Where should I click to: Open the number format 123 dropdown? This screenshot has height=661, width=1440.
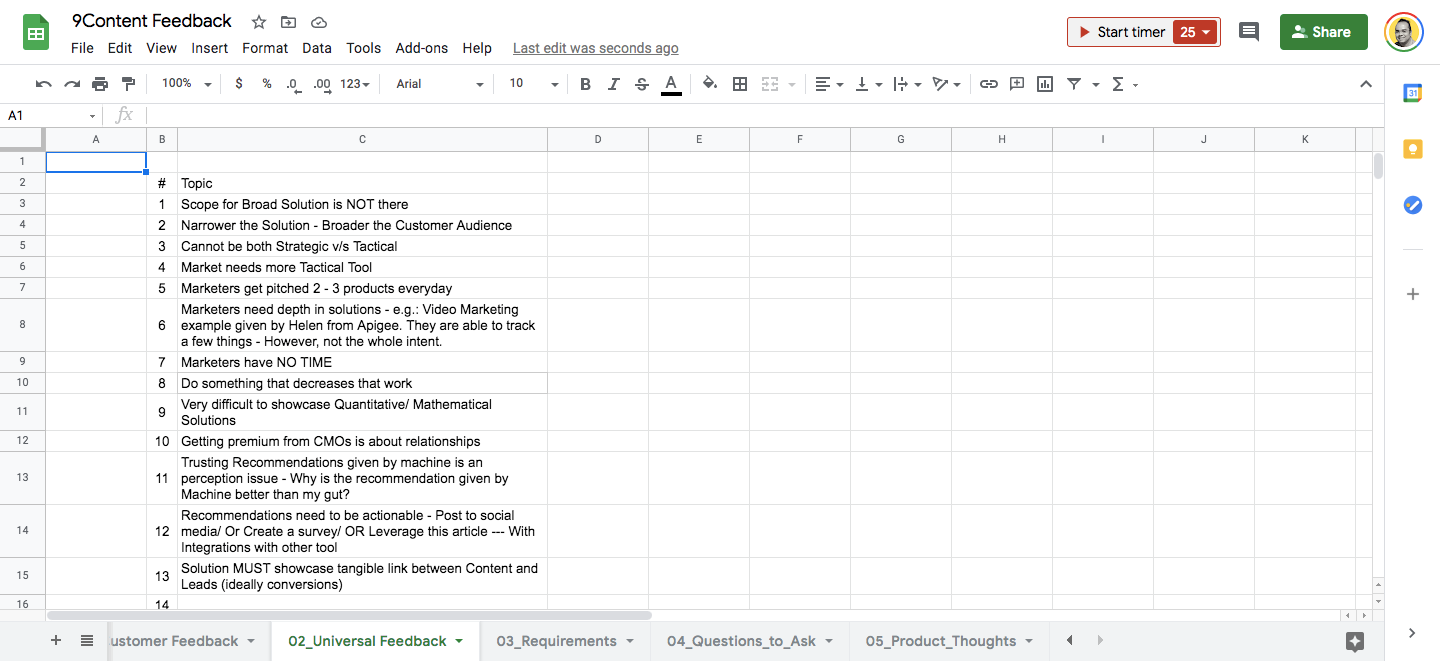pos(355,84)
